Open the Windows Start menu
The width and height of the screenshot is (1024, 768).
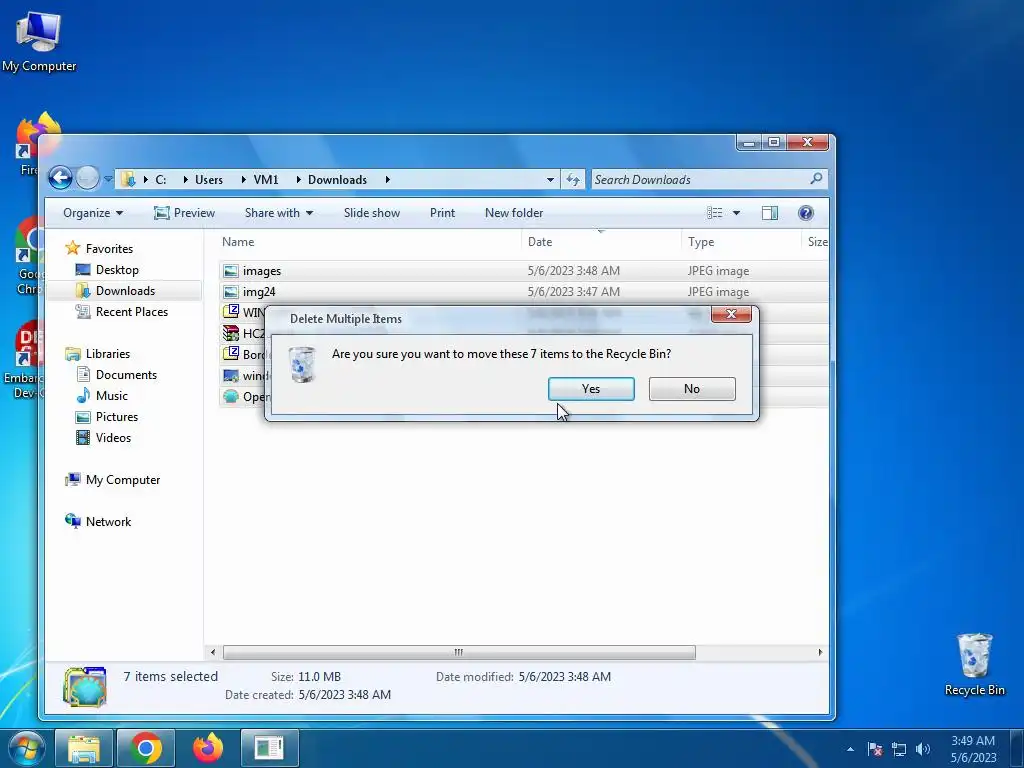tap(25, 748)
